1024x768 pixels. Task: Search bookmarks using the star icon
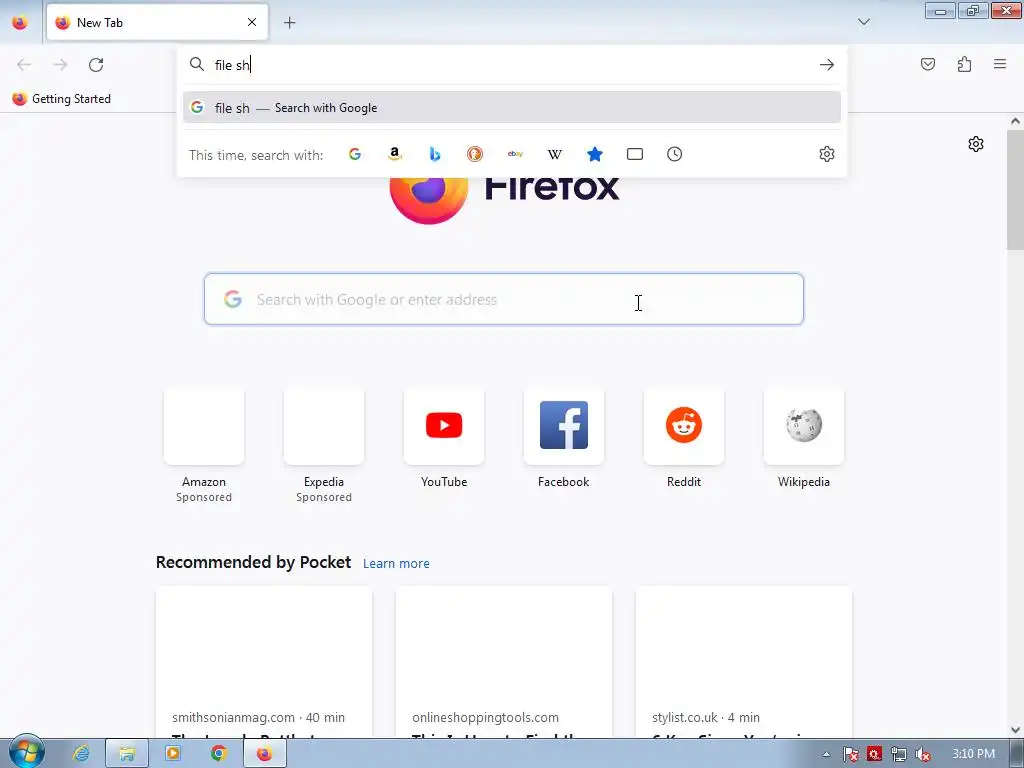click(x=594, y=154)
